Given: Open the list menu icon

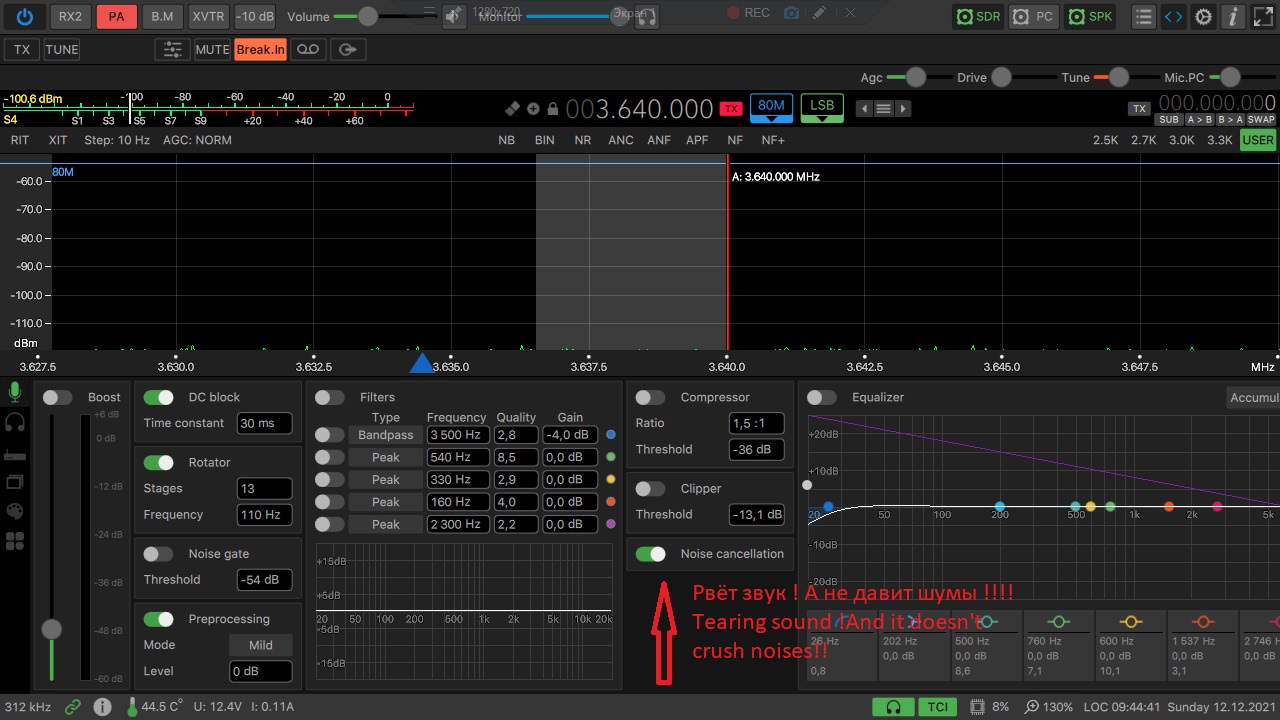Looking at the screenshot, I should [x=1143, y=17].
